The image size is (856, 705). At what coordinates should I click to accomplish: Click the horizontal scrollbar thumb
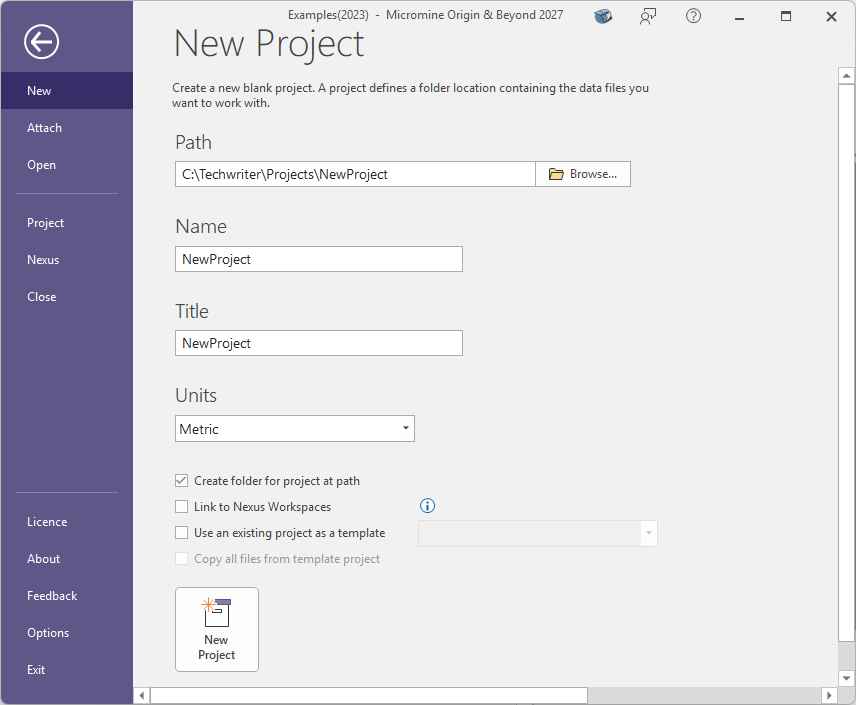click(x=369, y=695)
